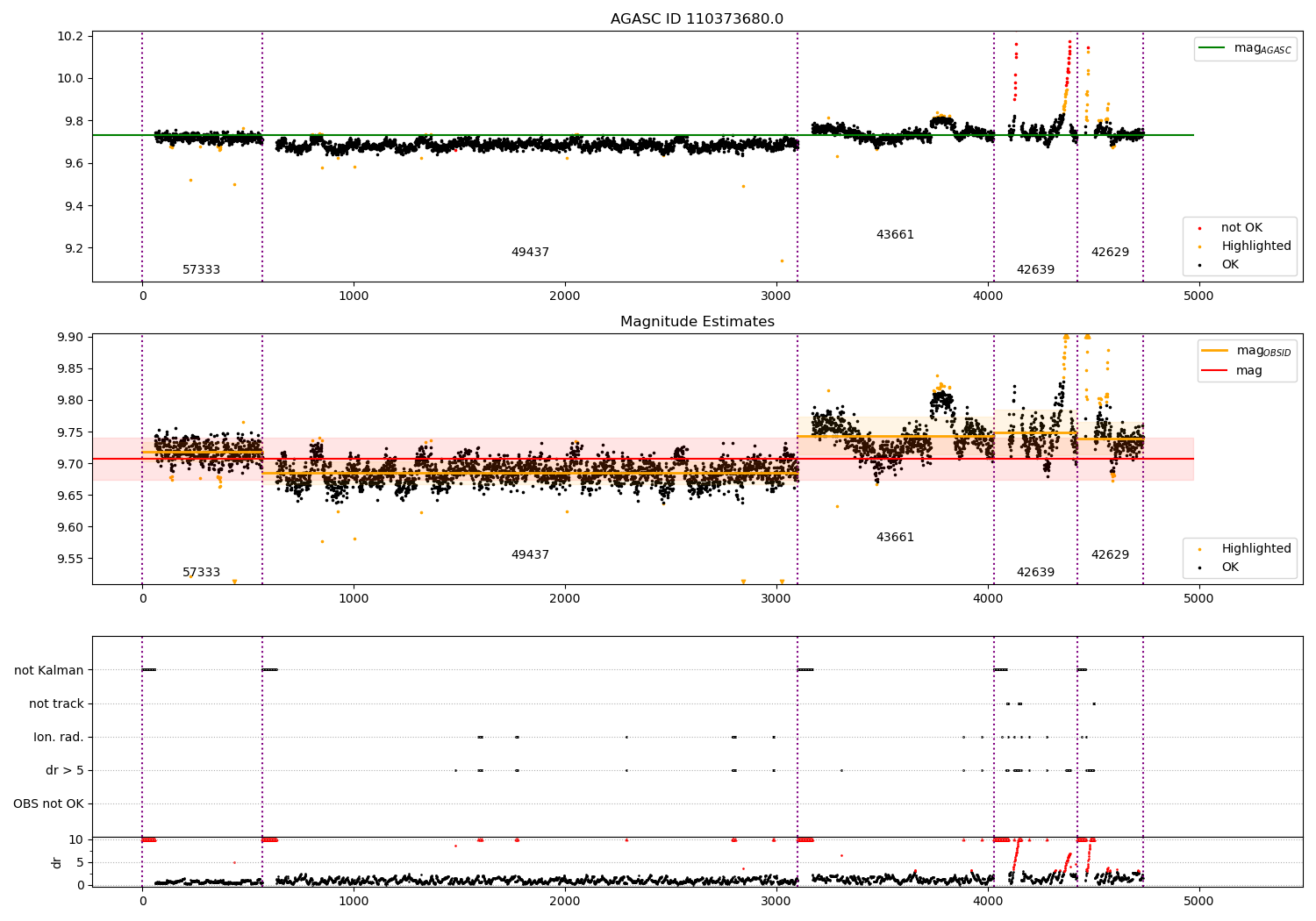Screen dimensions: 1316x921
Task: Click the 10.2 y-axis tick label
Action: 70,36
